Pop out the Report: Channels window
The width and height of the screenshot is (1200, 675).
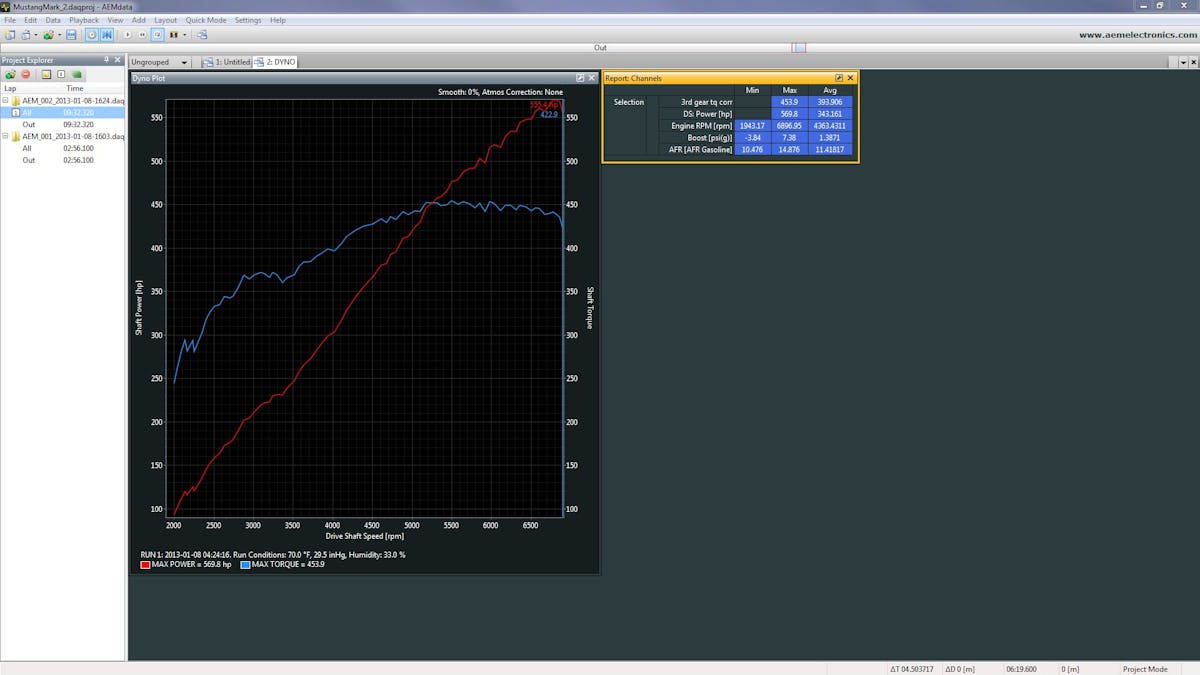point(839,78)
